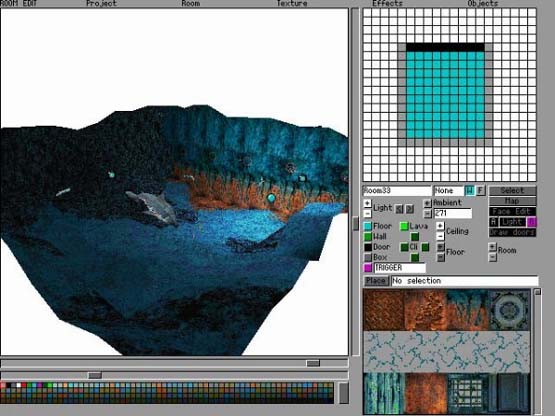Click the Room minus button
Image resolution: width=555 pixels, height=416 pixels.
point(492,257)
